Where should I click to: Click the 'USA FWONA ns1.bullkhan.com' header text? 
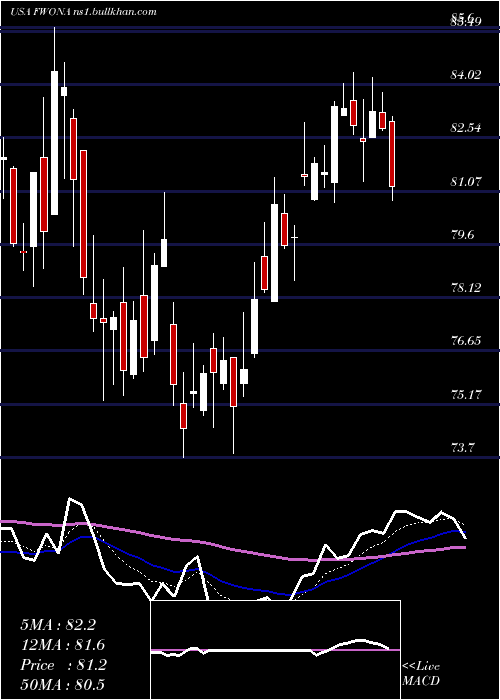tap(83, 12)
